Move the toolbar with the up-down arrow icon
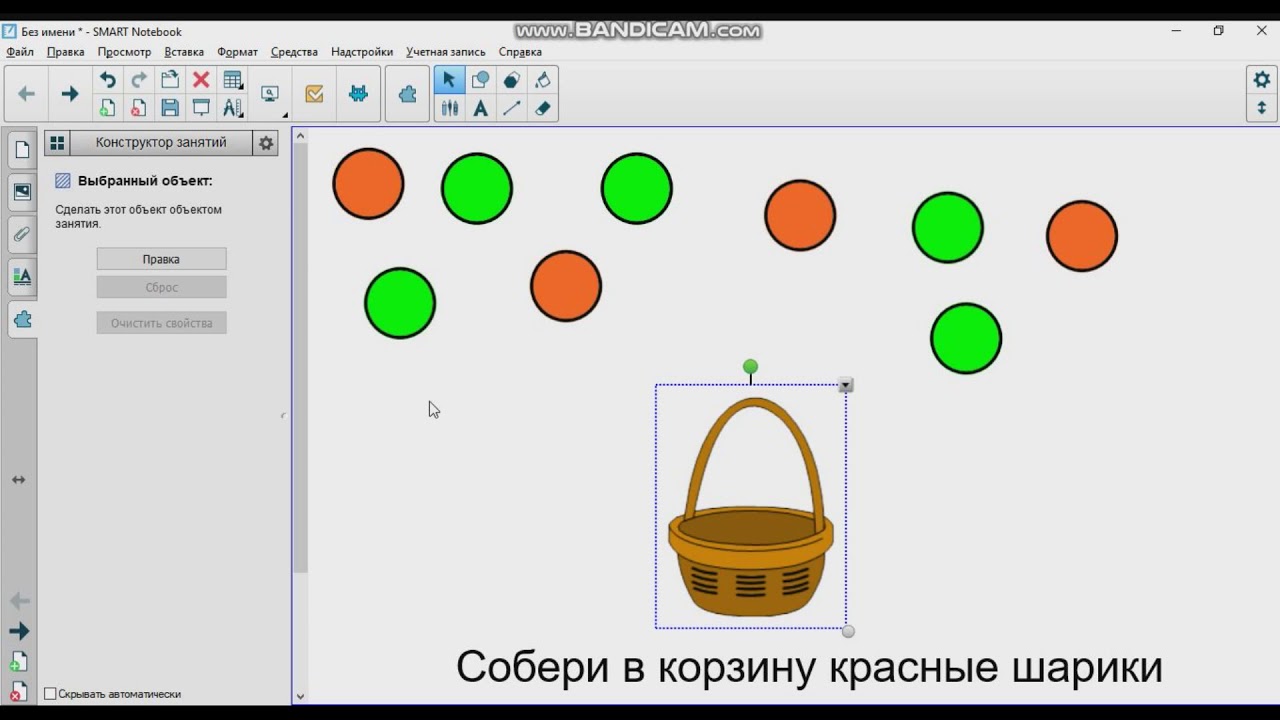The image size is (1280, 720). (x=1261, y=108)
